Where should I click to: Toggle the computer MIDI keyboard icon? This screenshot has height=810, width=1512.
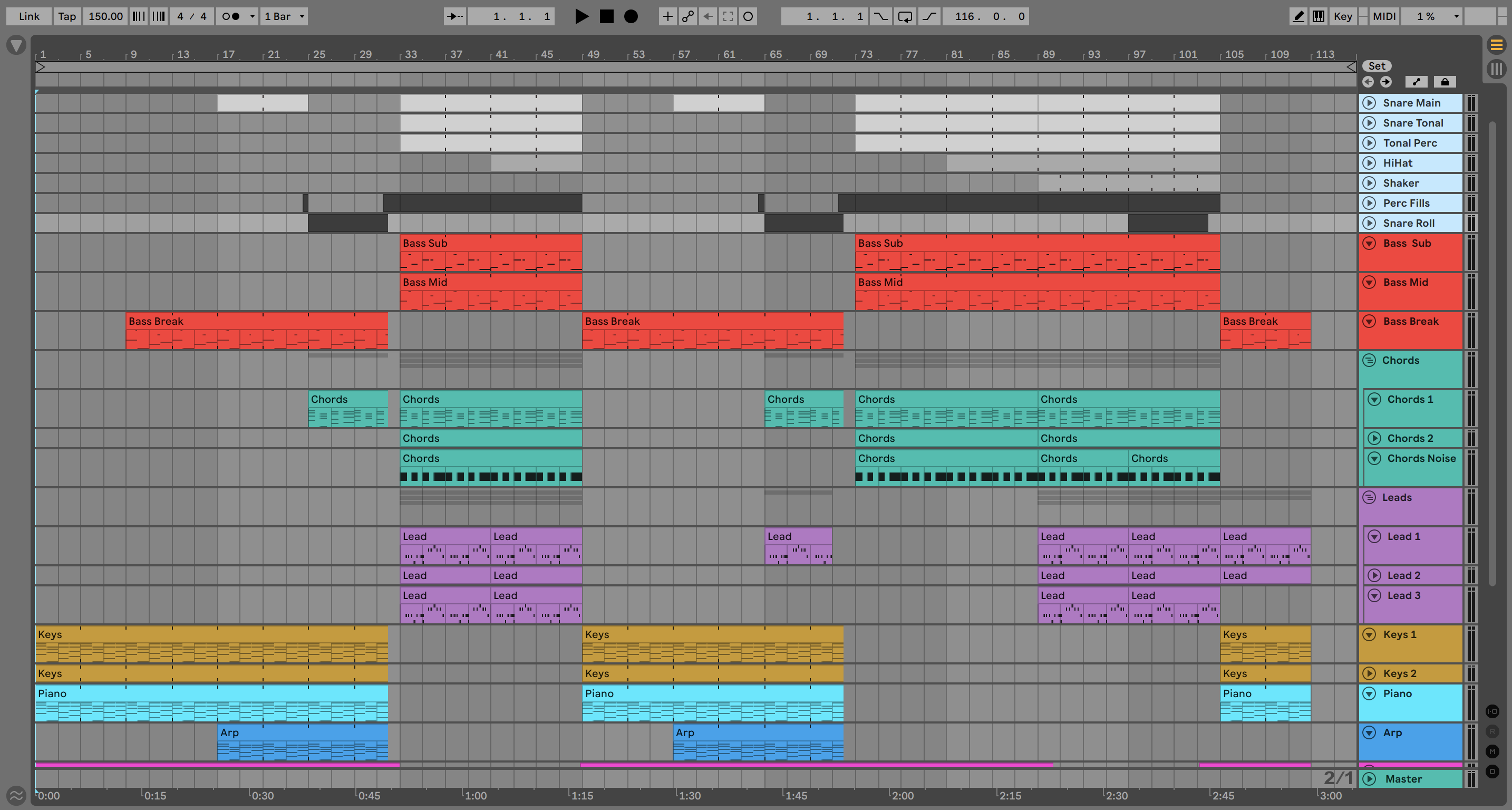pos(1319,16)
